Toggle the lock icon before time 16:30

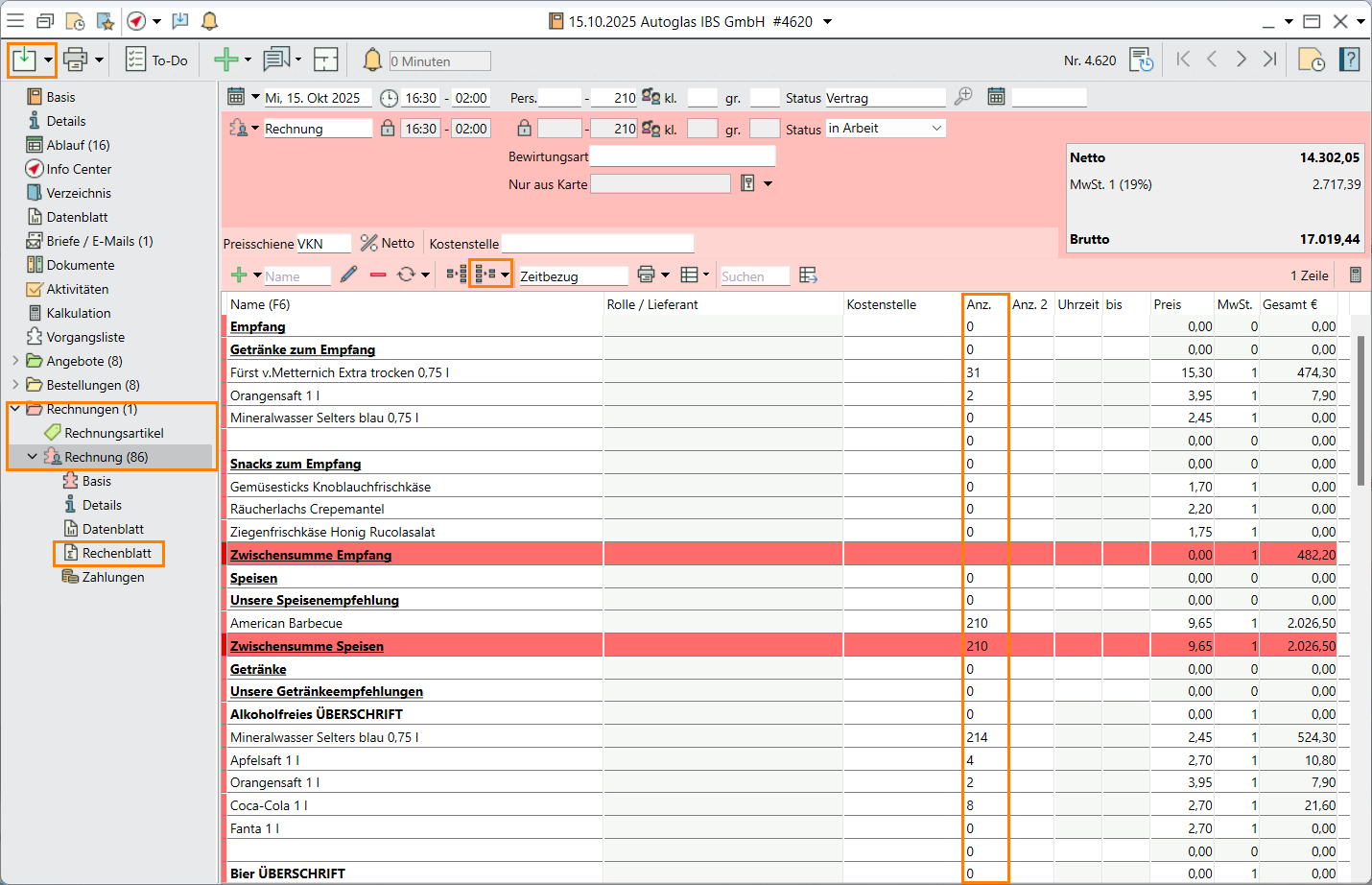click(388, 129)
